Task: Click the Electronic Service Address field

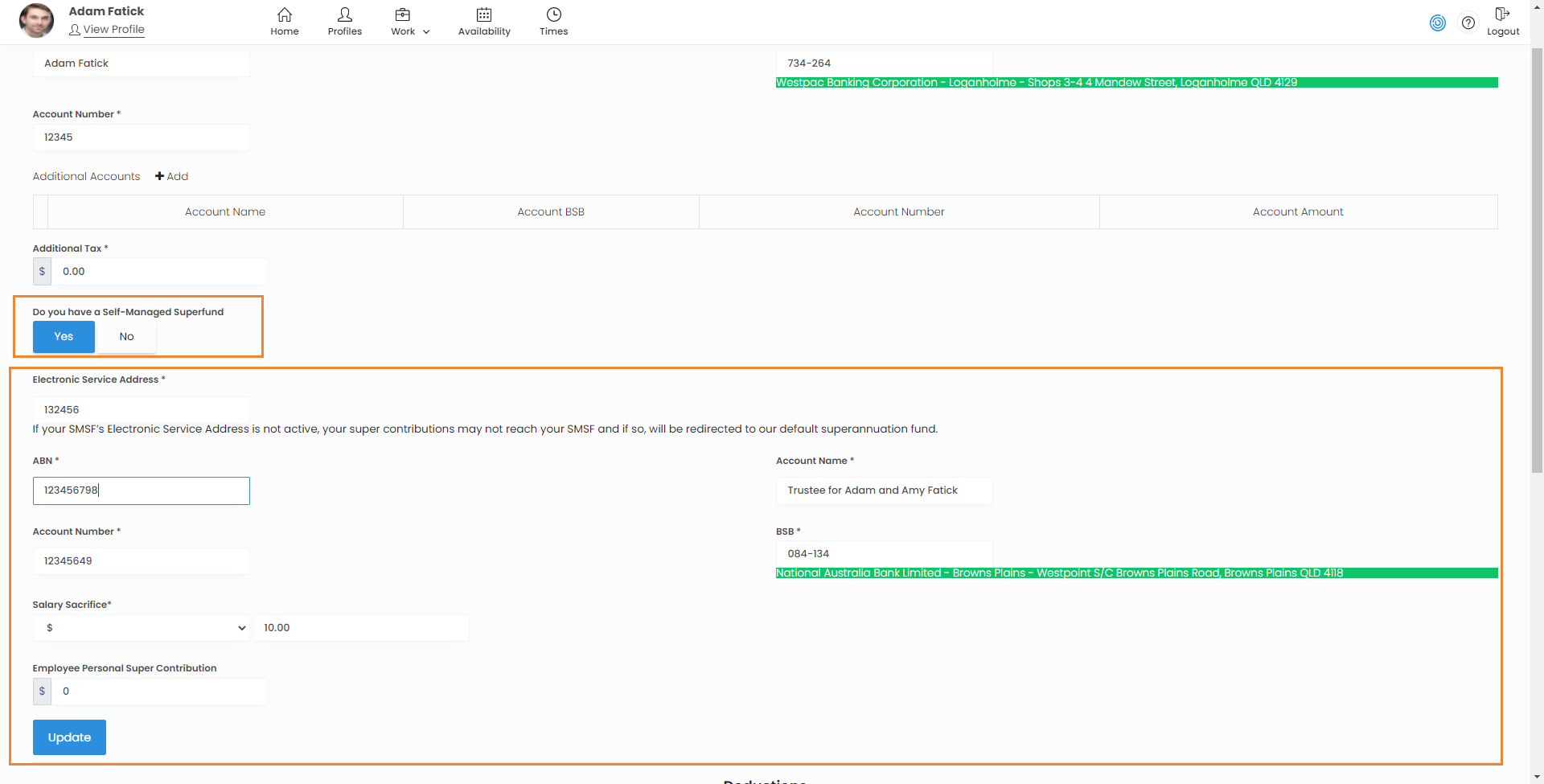Action: [x=142, y=409]
